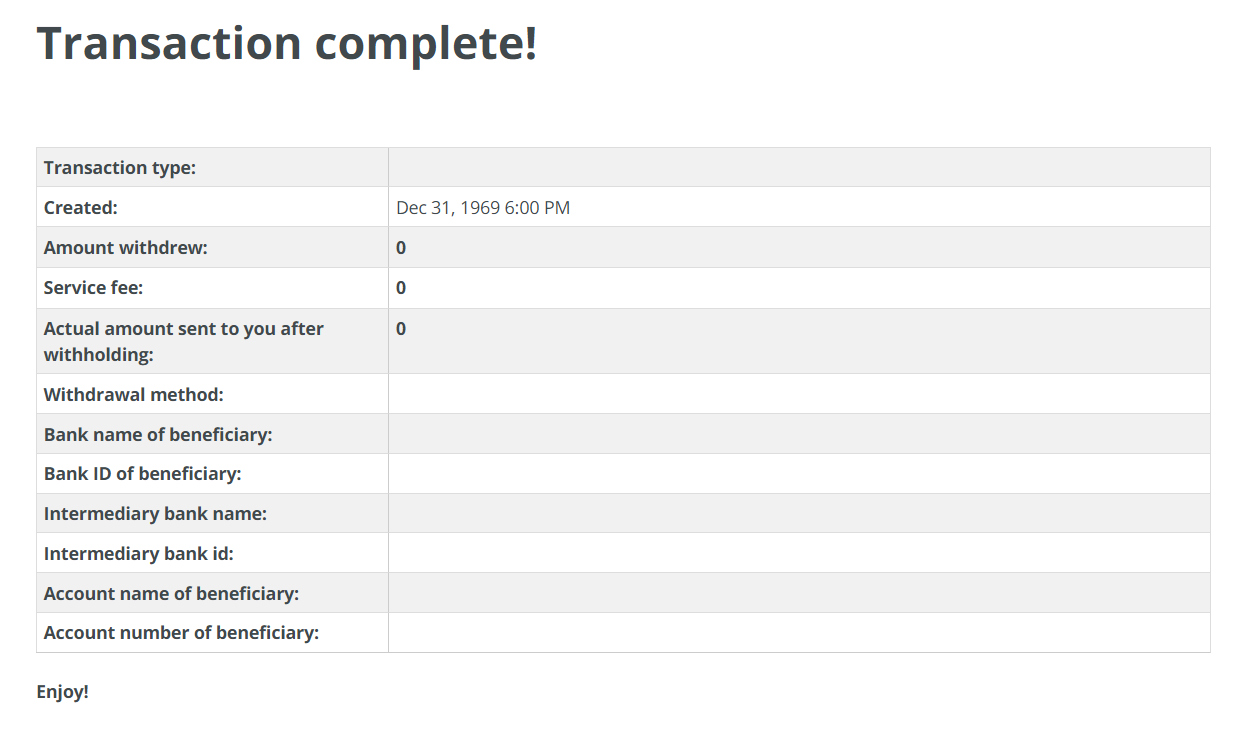Click "Actual amount sent to you after withholding" label
The image size is (1254, 730).
(184, 341)
